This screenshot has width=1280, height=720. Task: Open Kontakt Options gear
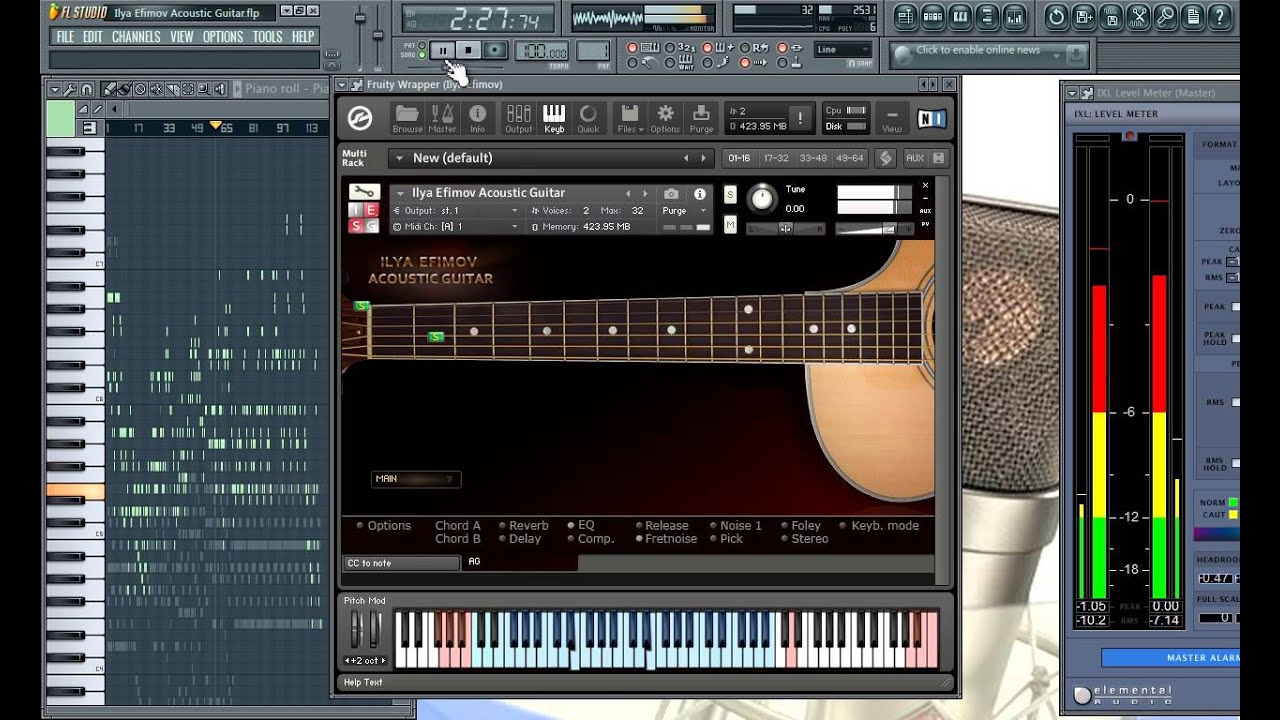coord(665,117)
